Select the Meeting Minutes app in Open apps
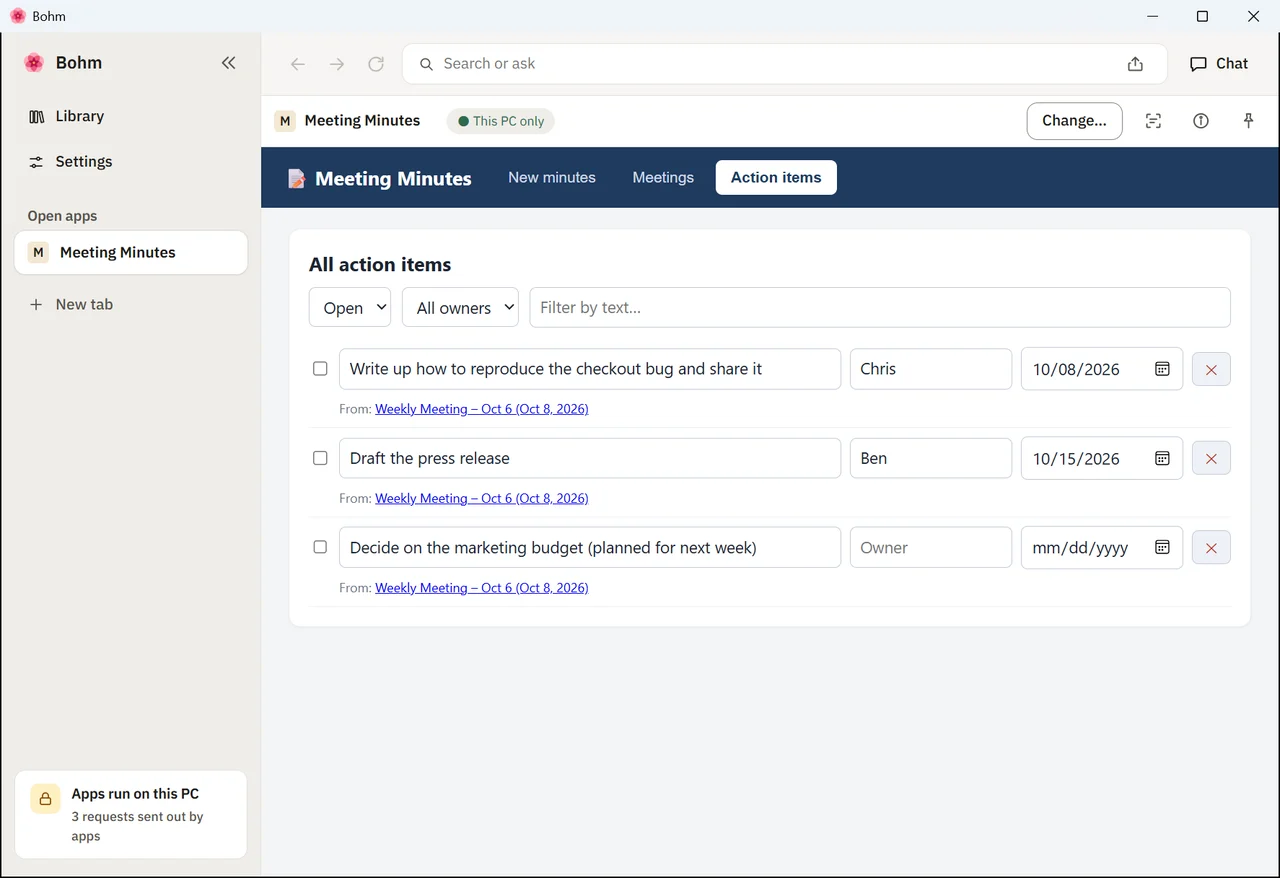The width and height of the screenshot is (1280, 878). coord(131,252)
